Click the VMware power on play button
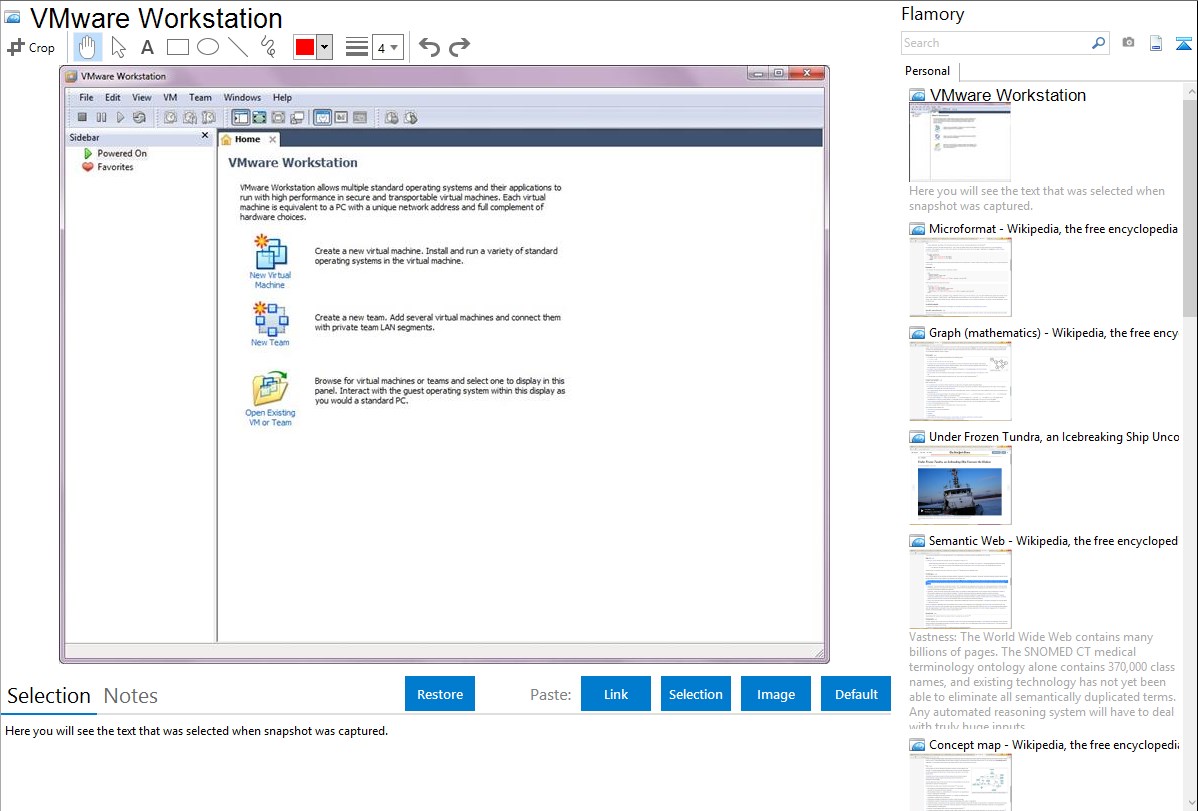 click(x=120, y=118)
